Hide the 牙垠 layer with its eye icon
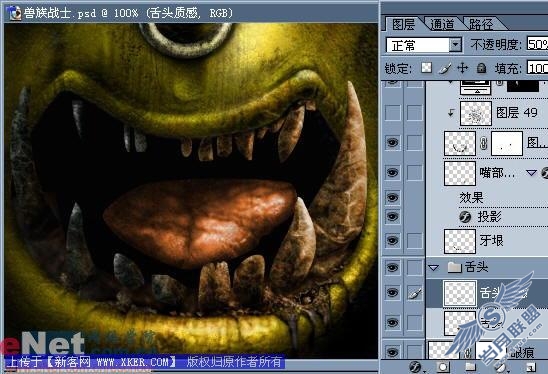This screenshot has width=548, height=374. pyautogui.click(x=392, y=240)
